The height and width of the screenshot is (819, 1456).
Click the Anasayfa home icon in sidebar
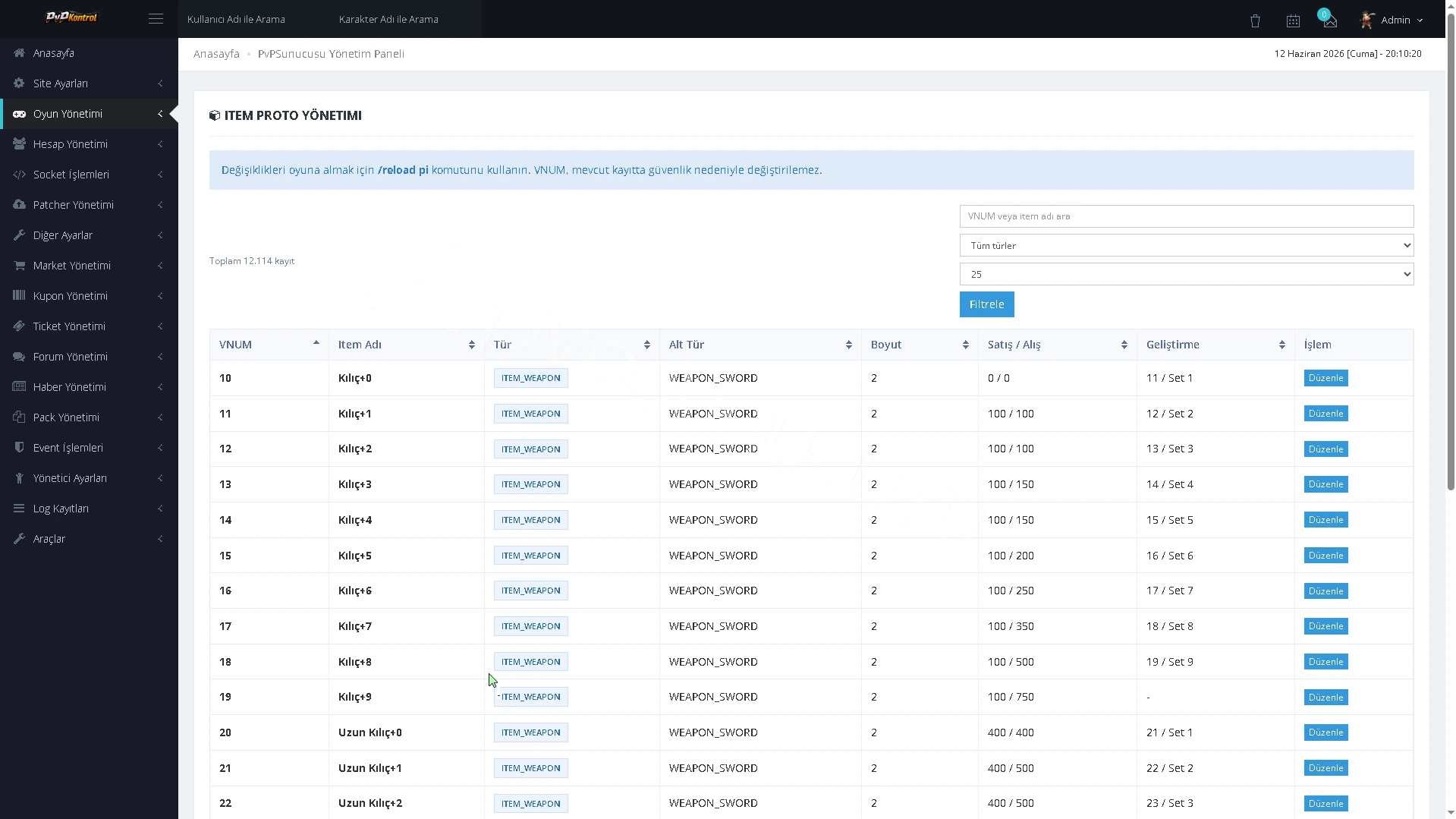coord(19,53)
